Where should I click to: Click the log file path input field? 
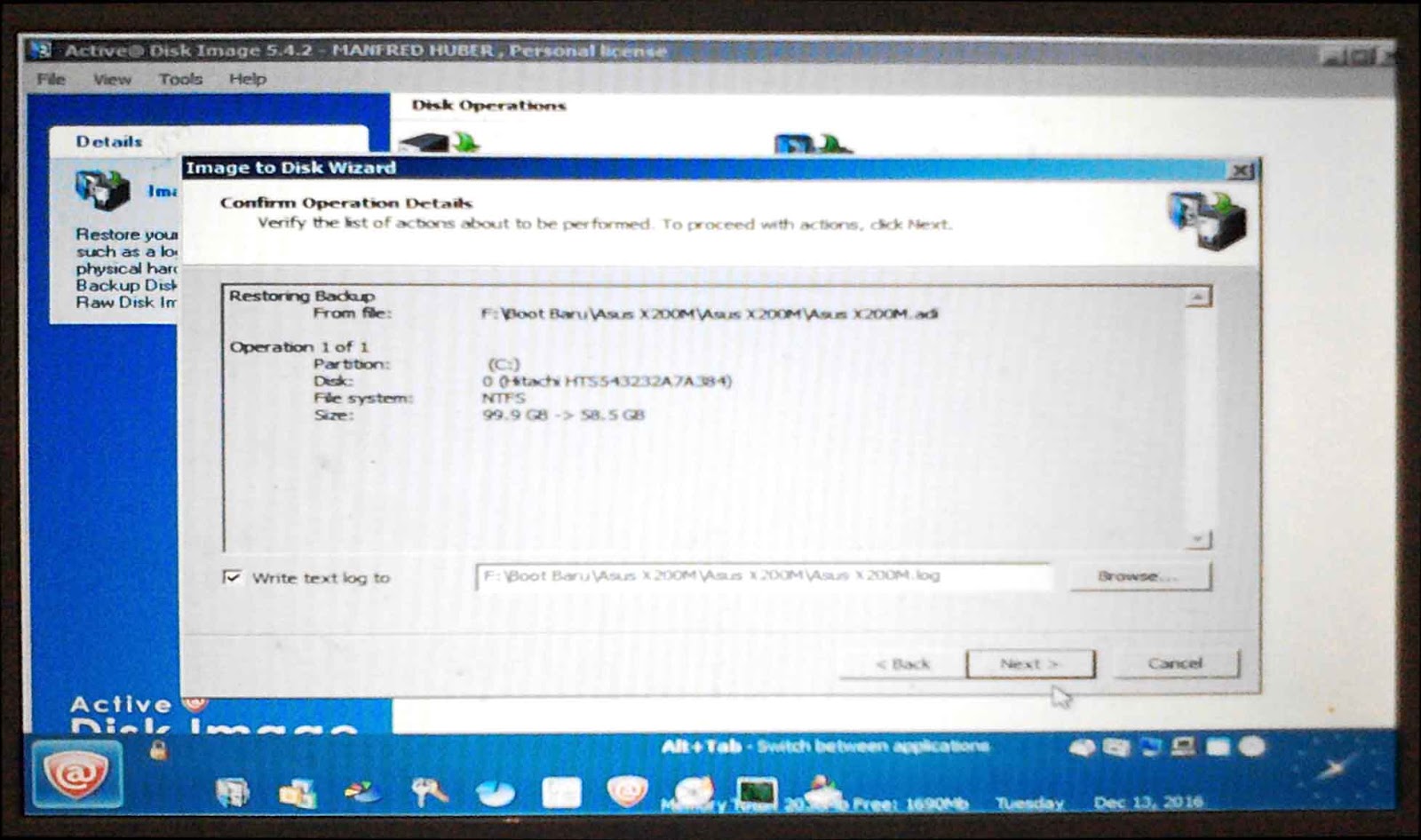click(764, 575)
